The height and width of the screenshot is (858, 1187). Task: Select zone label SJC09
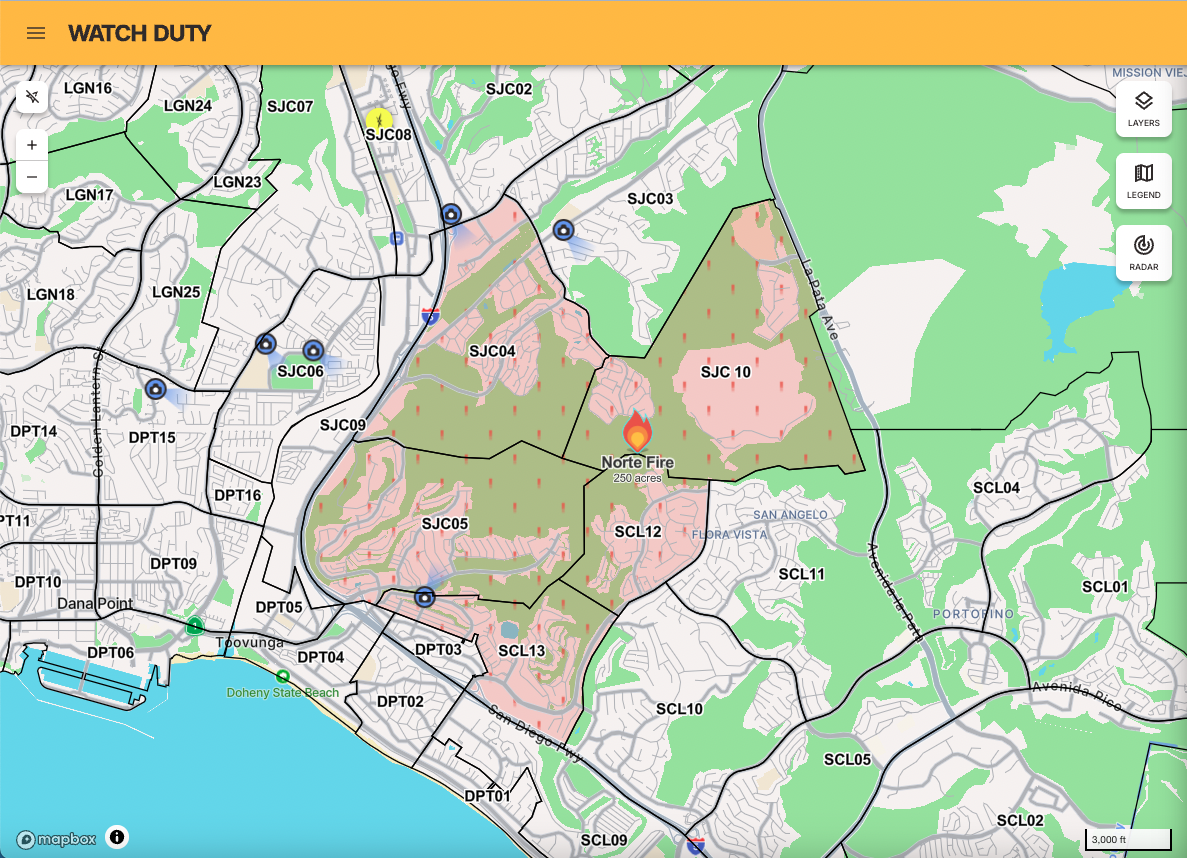(x=343, y=425)
